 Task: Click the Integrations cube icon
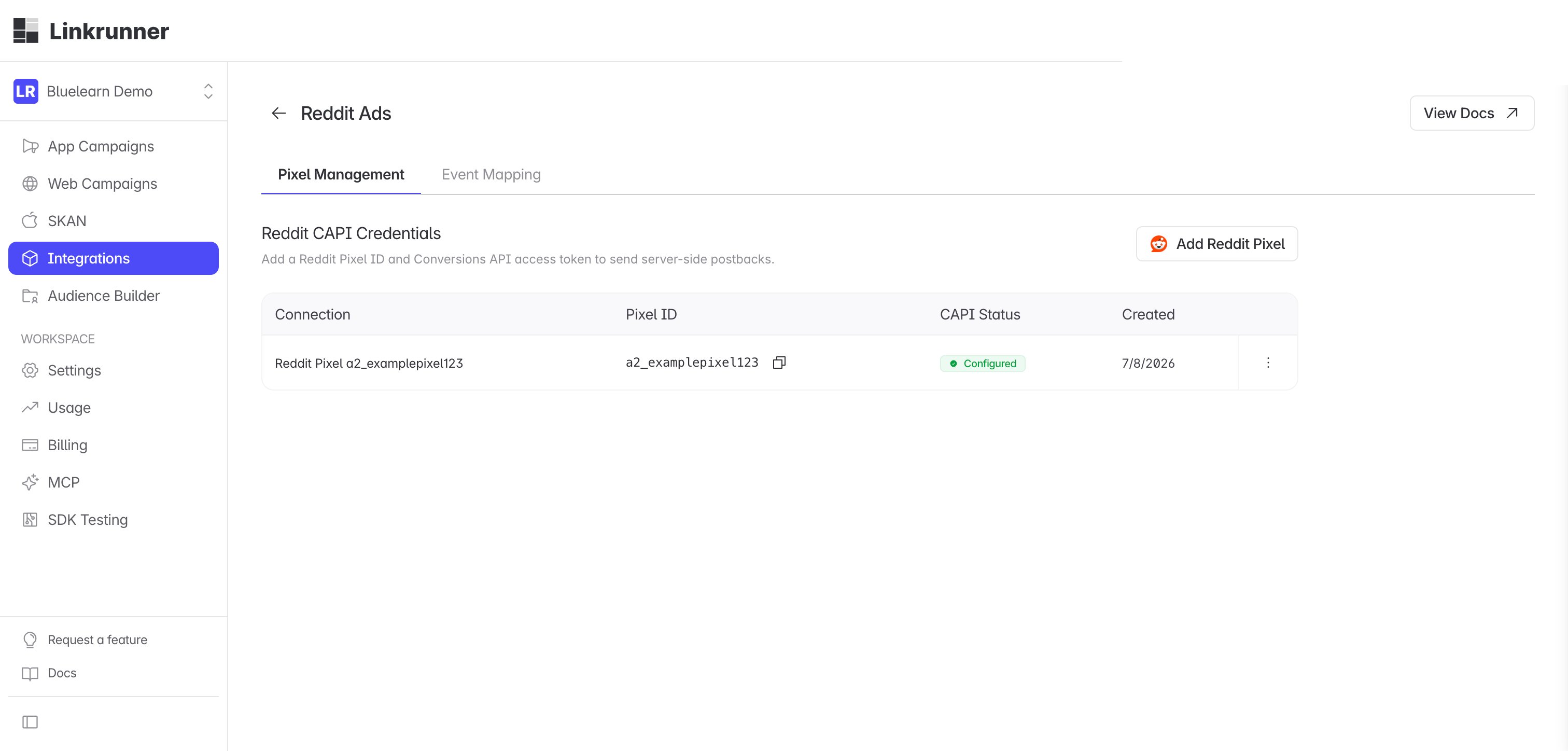pos(30,258)
